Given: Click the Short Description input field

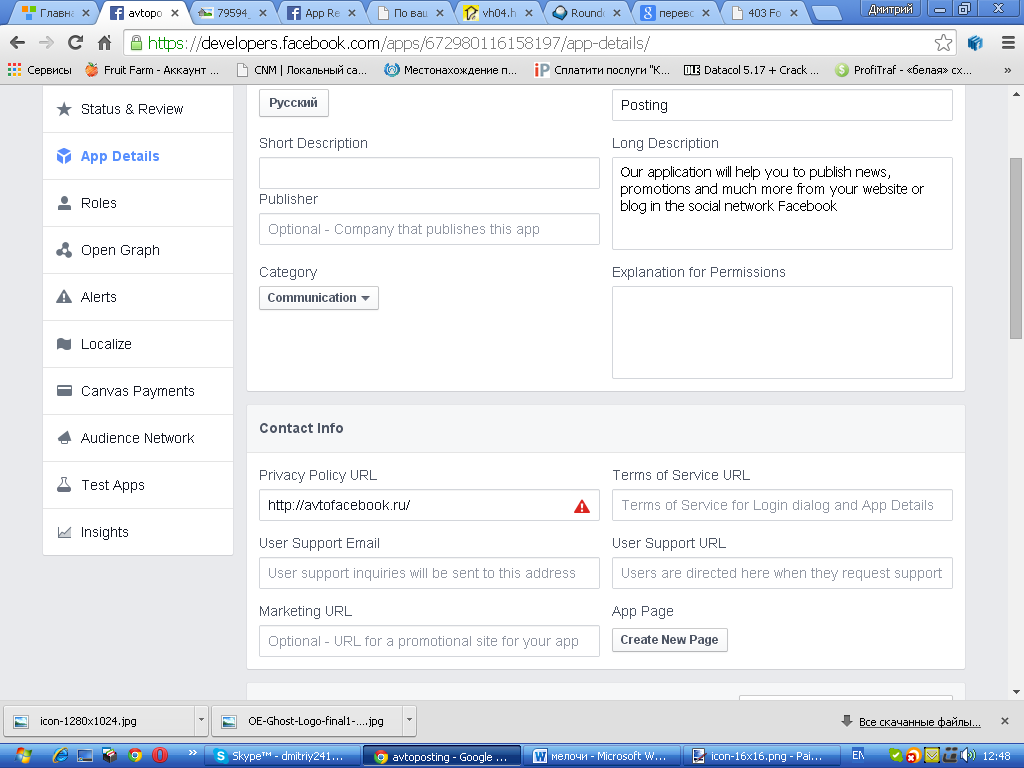Looking at the screenshot, I should pos(429,173).
